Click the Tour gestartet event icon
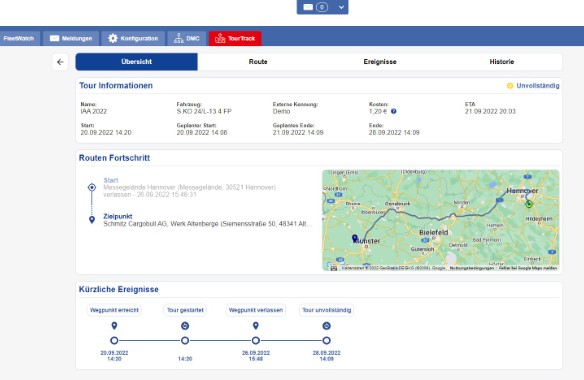The image size is (584, 380). point(185,326)
